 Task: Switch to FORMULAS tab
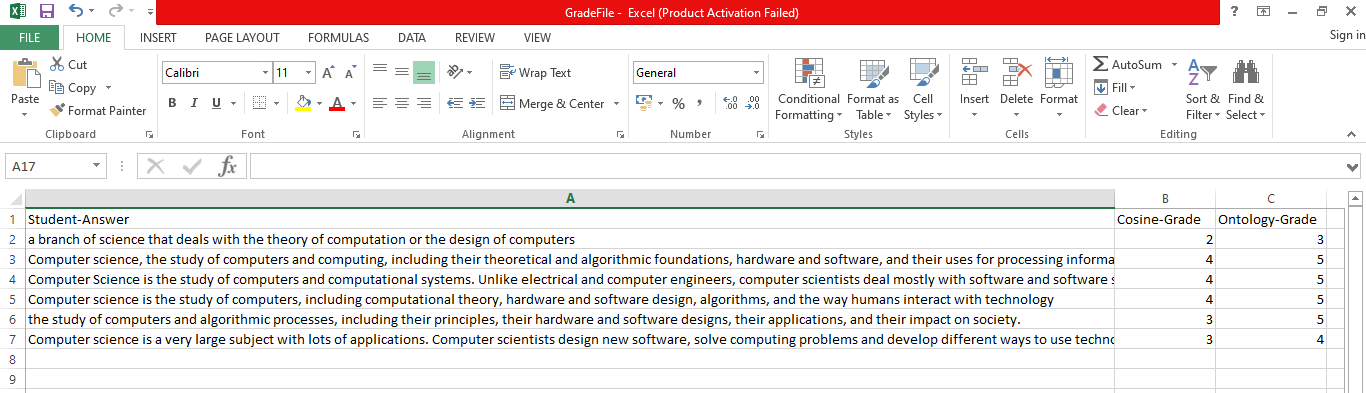pos(338,37)
